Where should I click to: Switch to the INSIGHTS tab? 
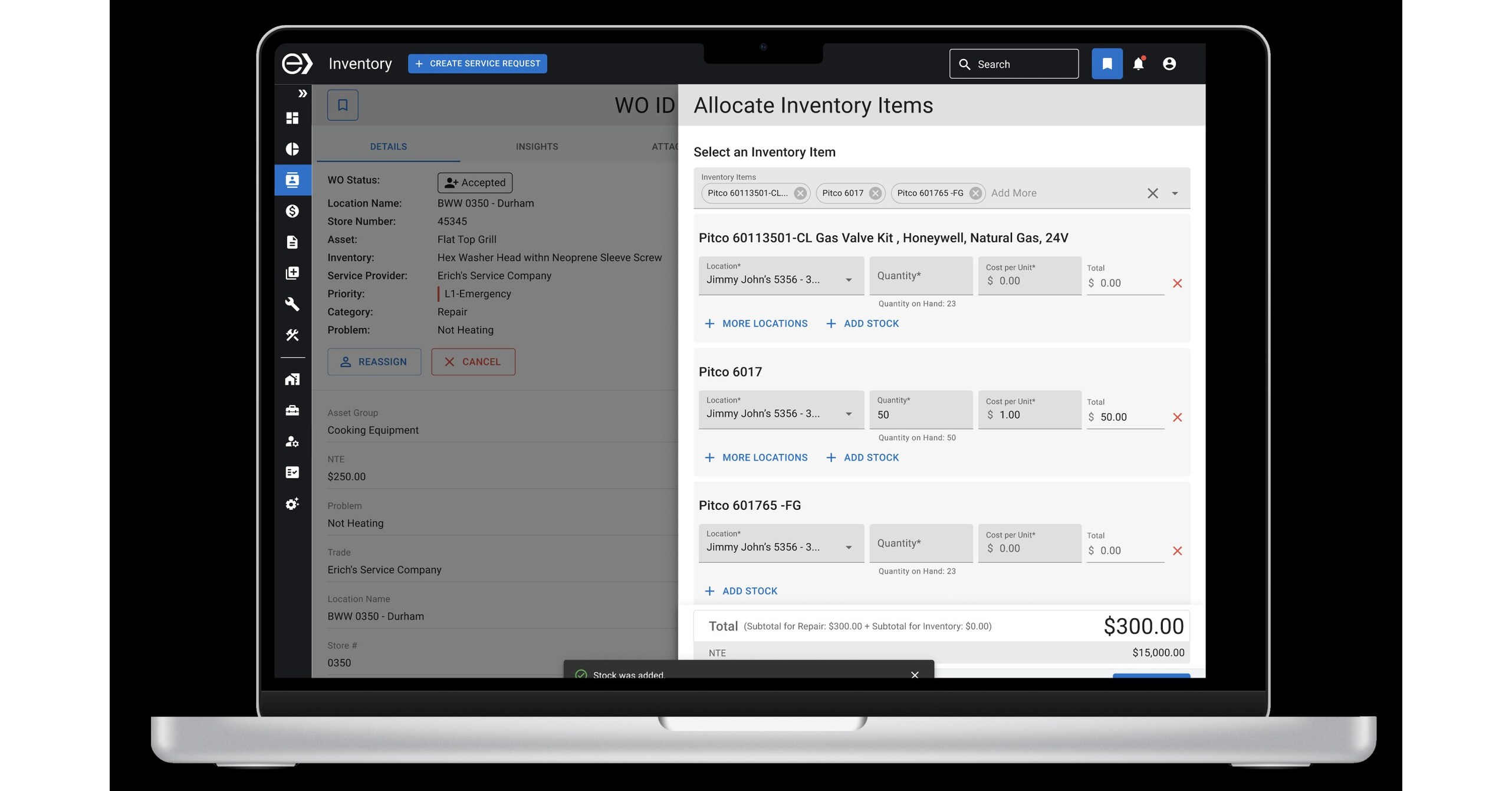[537, 146]
